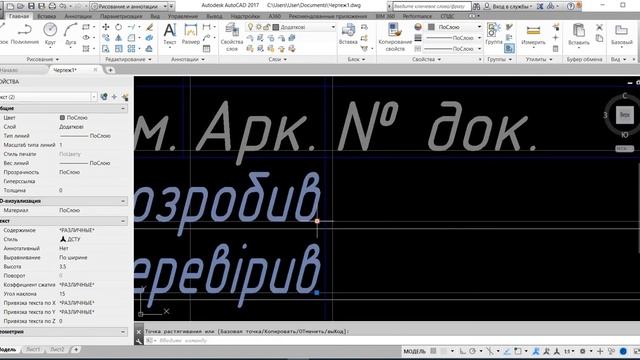640x360 pixels.
Task: Click the Erase pencil icon
Action: [x=149, y=27]
